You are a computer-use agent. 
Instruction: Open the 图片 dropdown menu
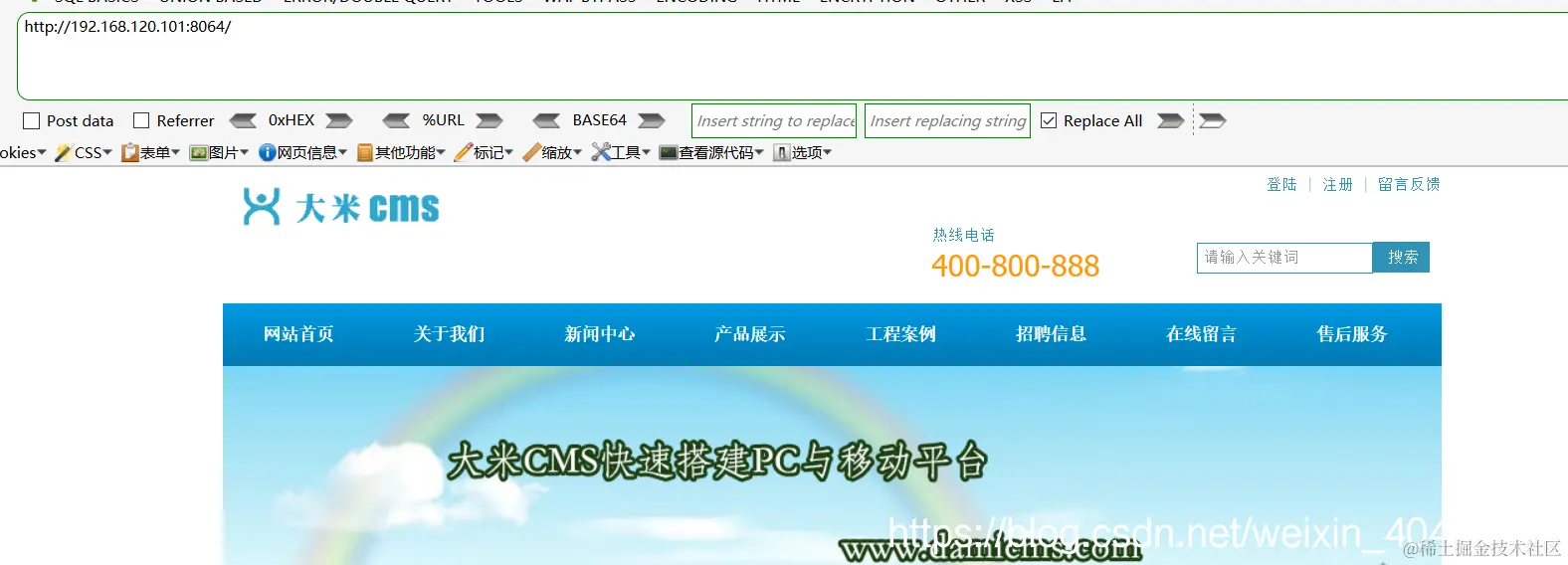point(220,152)
